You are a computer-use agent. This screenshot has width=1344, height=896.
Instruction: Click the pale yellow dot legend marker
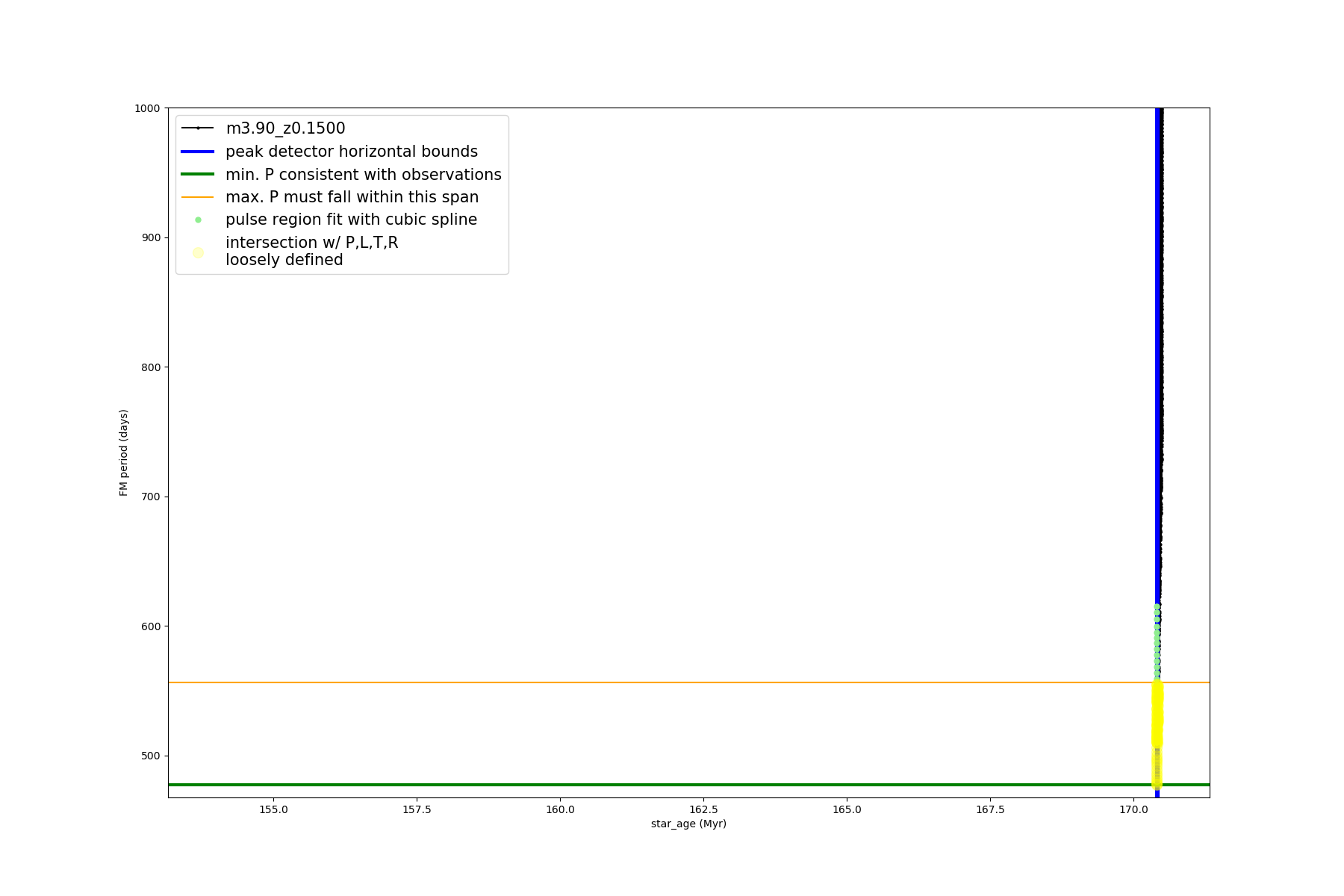pyautogui.click(x=198, y=252)
